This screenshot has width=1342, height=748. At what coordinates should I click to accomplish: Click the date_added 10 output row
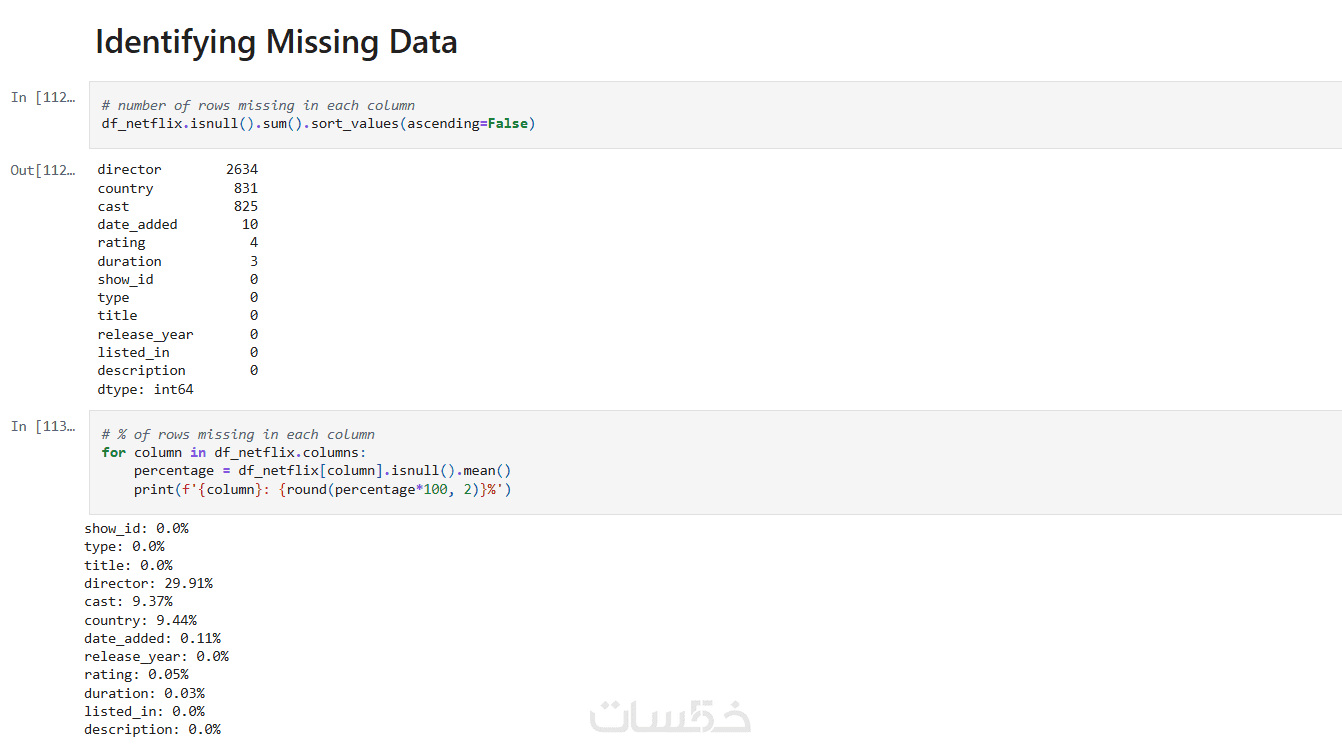point(177,225)
